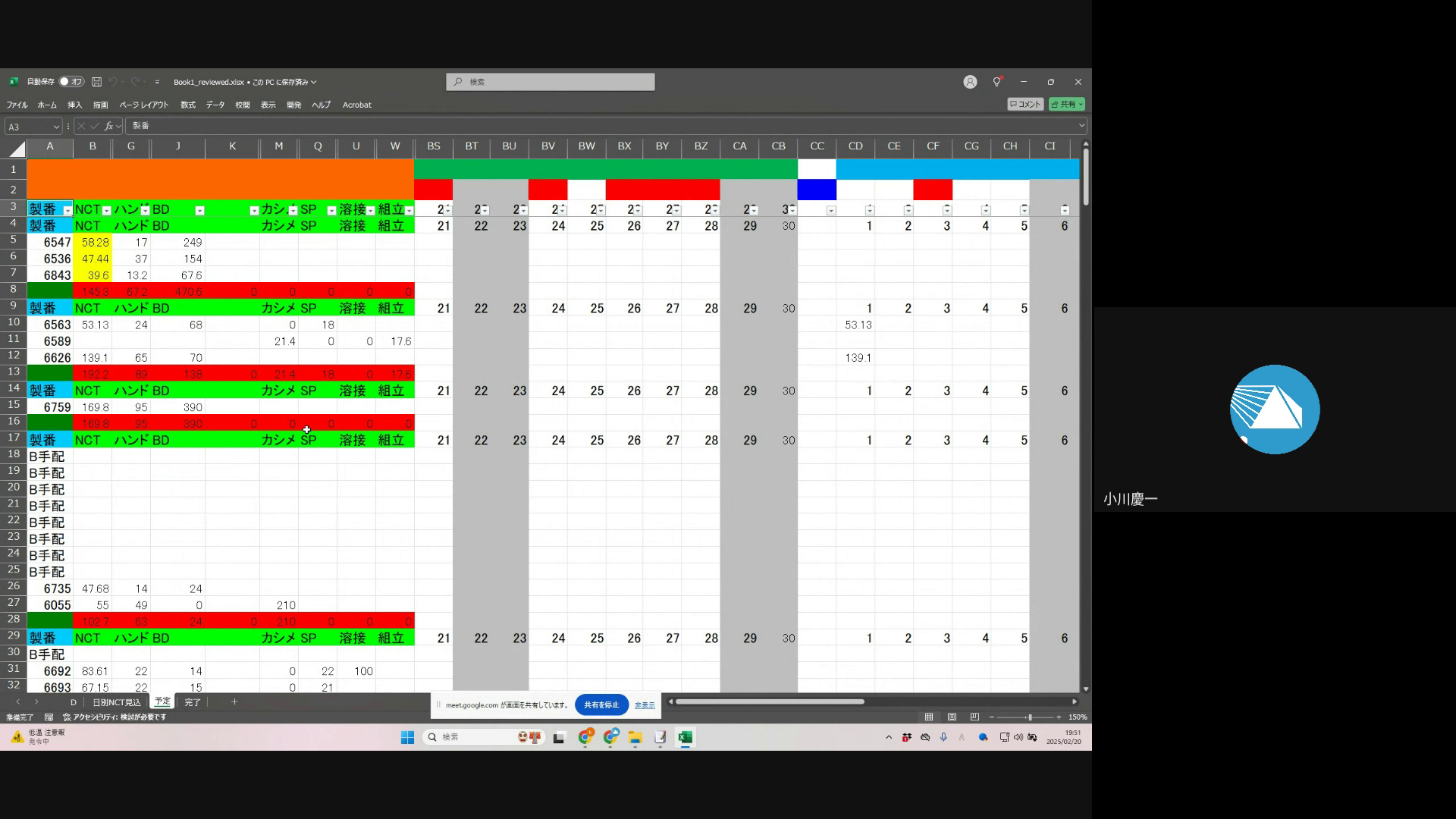Click the Save disk icon
This screenshot has width=1456, height=819.
point(96,82)
